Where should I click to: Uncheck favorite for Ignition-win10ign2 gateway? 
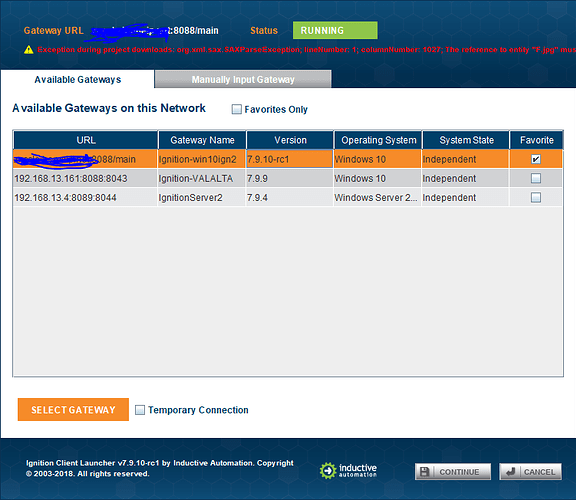coord(536,159)
